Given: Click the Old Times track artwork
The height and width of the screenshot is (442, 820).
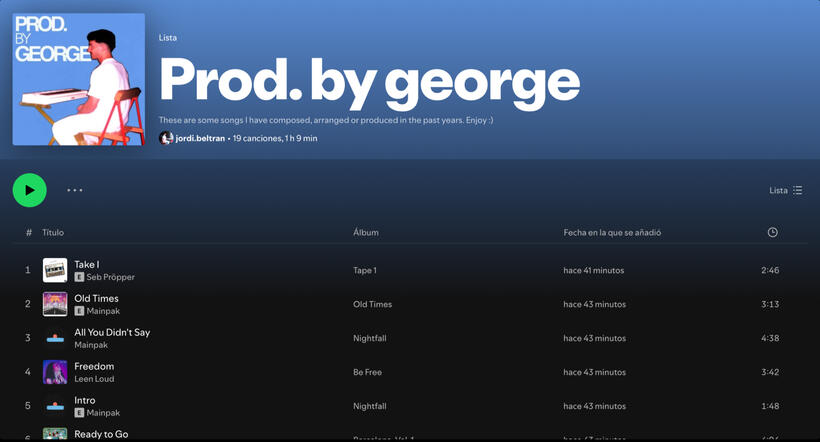Looking at the screenshot, I should [55, 304].
